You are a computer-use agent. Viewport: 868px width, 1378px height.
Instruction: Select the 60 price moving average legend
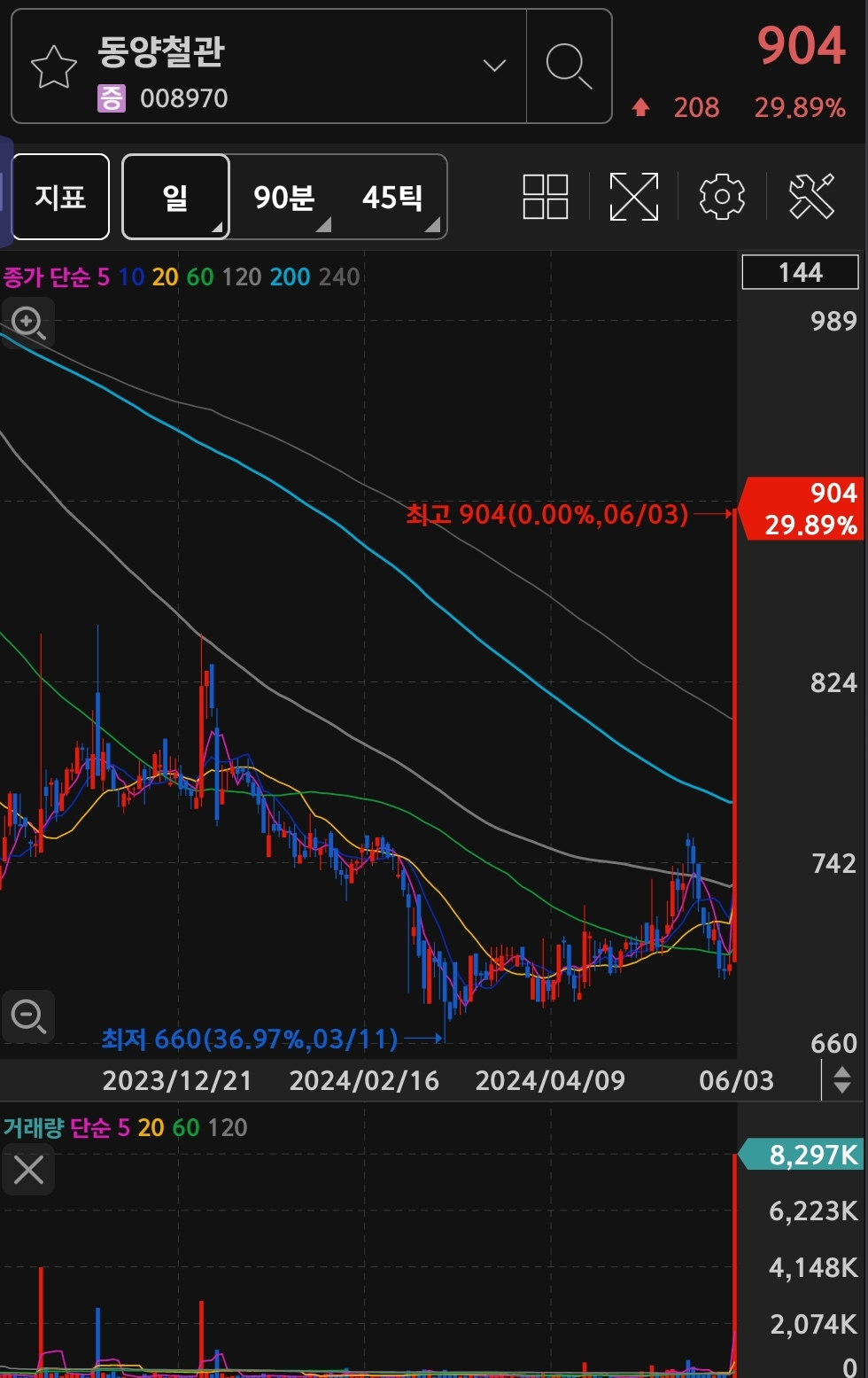(x=200, y=277)
